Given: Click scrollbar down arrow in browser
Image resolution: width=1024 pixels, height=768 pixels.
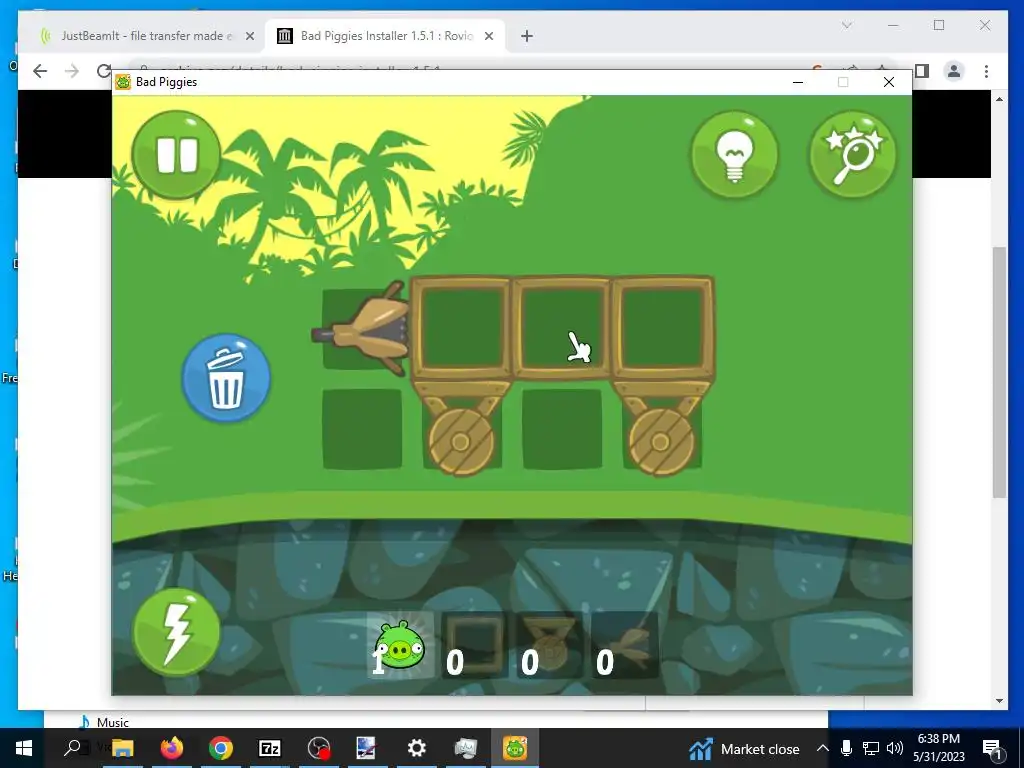Looking at the screenshot, I should click(999, 701).
